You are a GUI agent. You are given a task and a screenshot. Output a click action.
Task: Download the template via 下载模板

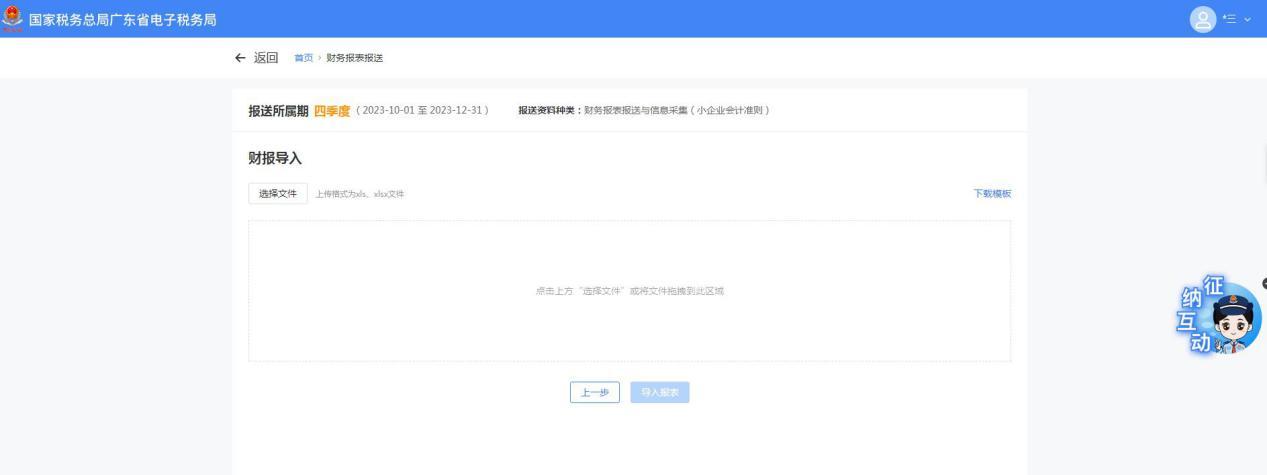(992, 193)
